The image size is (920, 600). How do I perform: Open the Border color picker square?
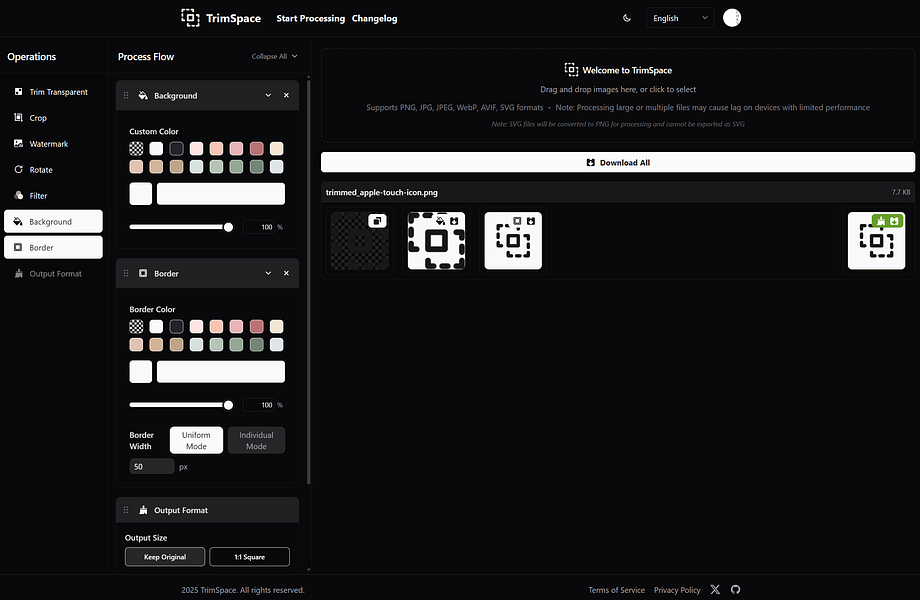point(141,371)
